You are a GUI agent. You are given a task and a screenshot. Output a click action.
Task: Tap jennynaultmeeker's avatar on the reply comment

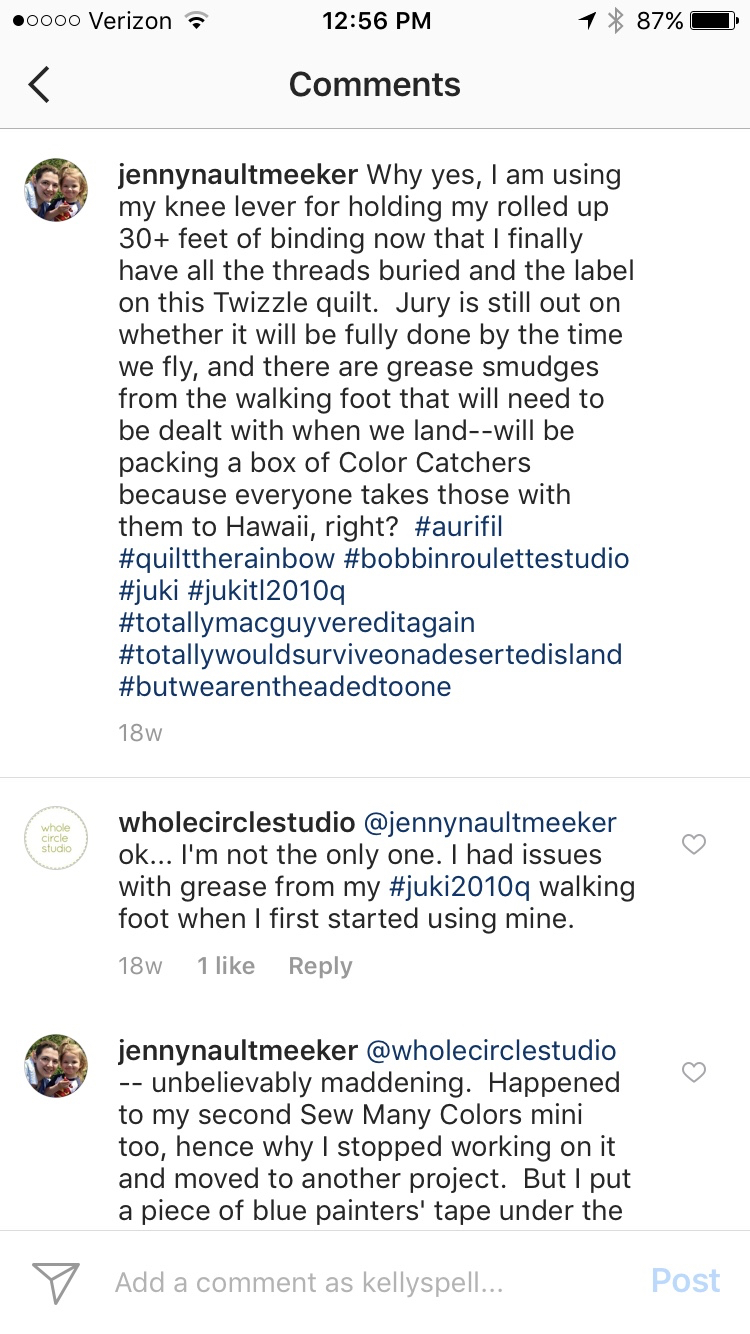pos(56,1066)
